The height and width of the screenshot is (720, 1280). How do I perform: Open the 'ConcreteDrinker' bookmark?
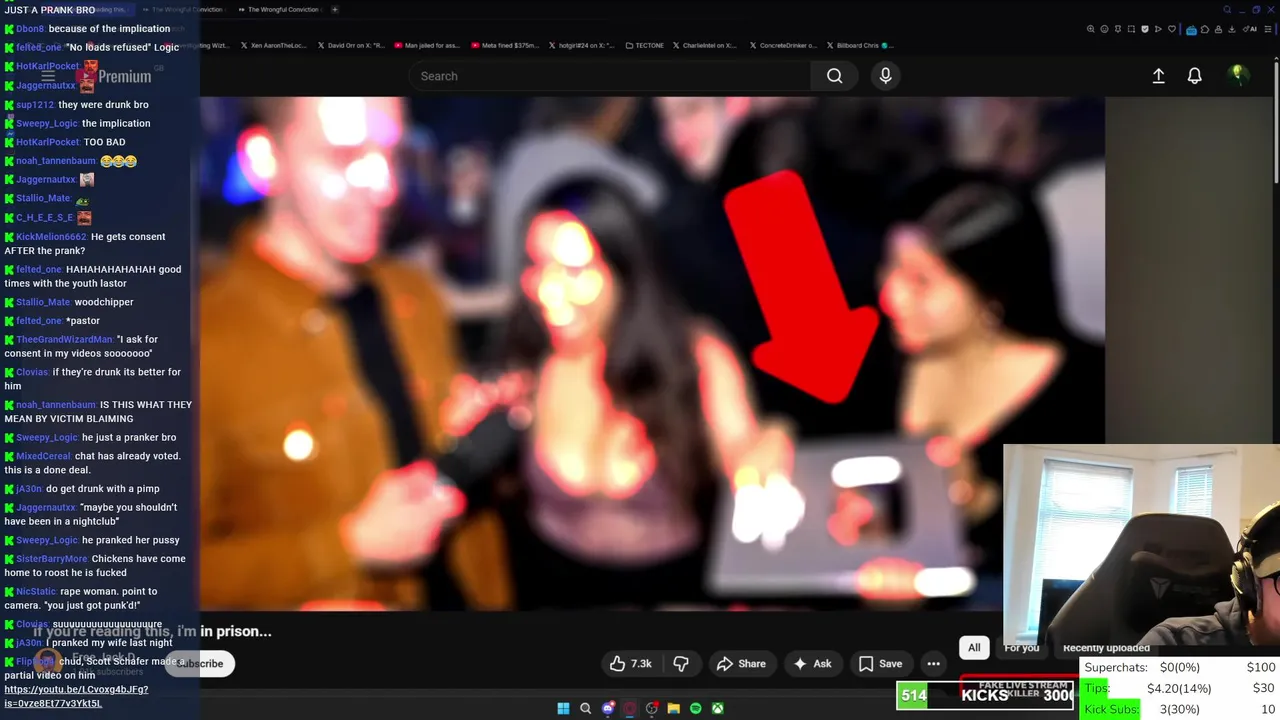click(x=783, y=45)
